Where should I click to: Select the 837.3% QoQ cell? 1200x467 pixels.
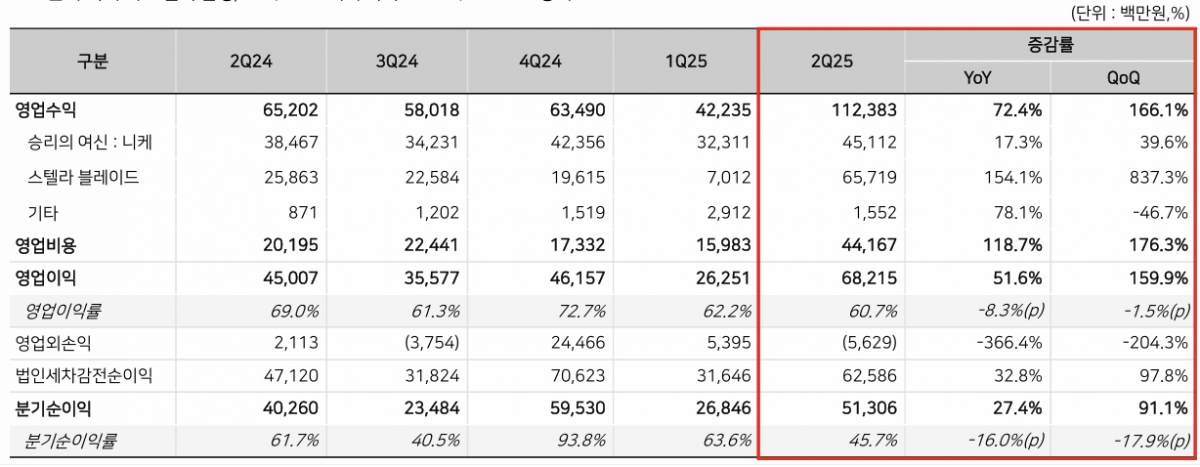(x=1161, y=178)
